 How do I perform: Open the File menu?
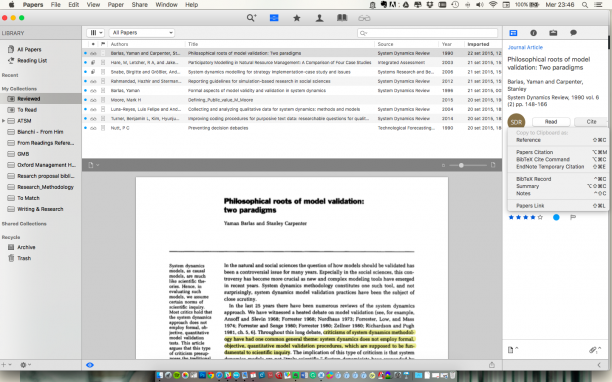[x=56, y=5]
